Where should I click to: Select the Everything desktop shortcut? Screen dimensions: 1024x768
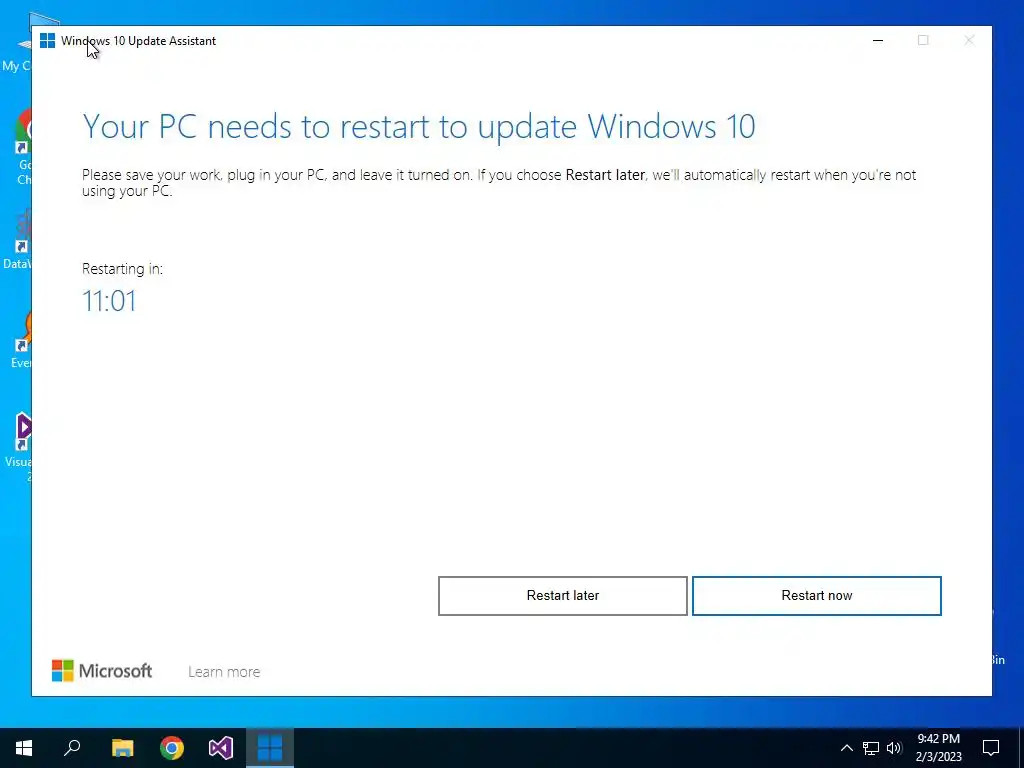click(x=21, y=340)
